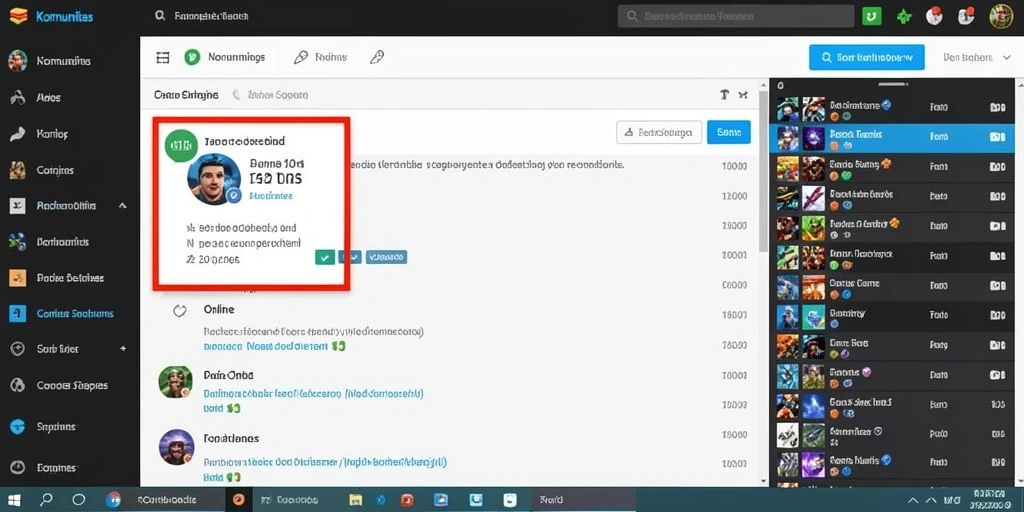The height and width of the screenshot is (512, 1024).
Task: Click the Dain Onba user avatar
Action: (176, 382)
